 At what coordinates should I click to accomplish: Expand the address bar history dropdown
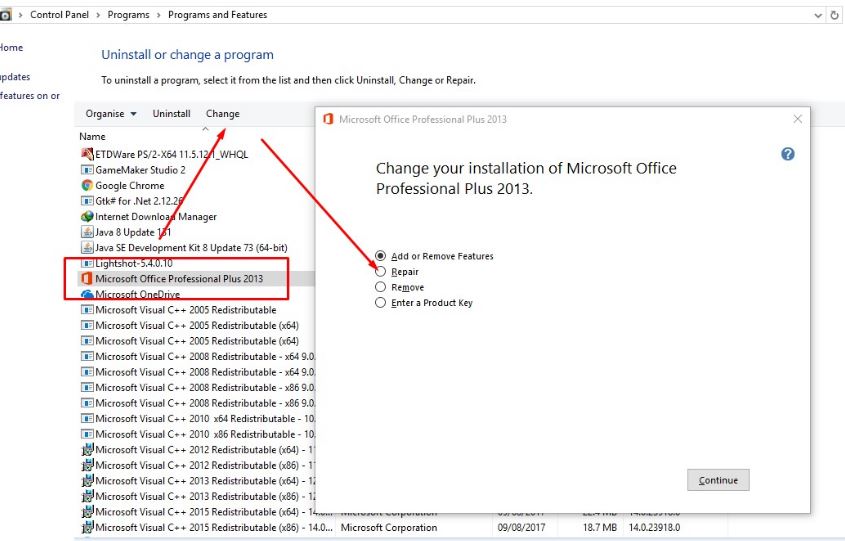point(818,15)
